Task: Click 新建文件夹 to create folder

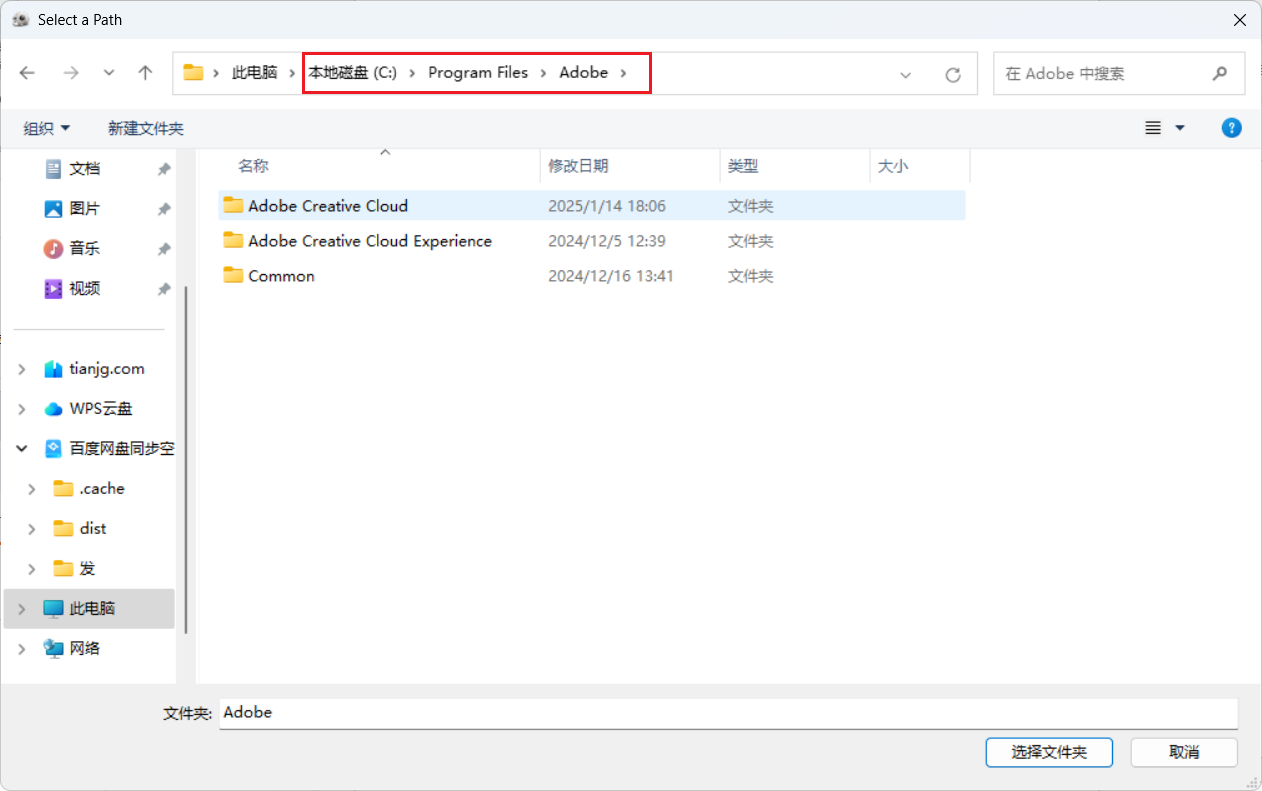Action: (x=146, y=128)
